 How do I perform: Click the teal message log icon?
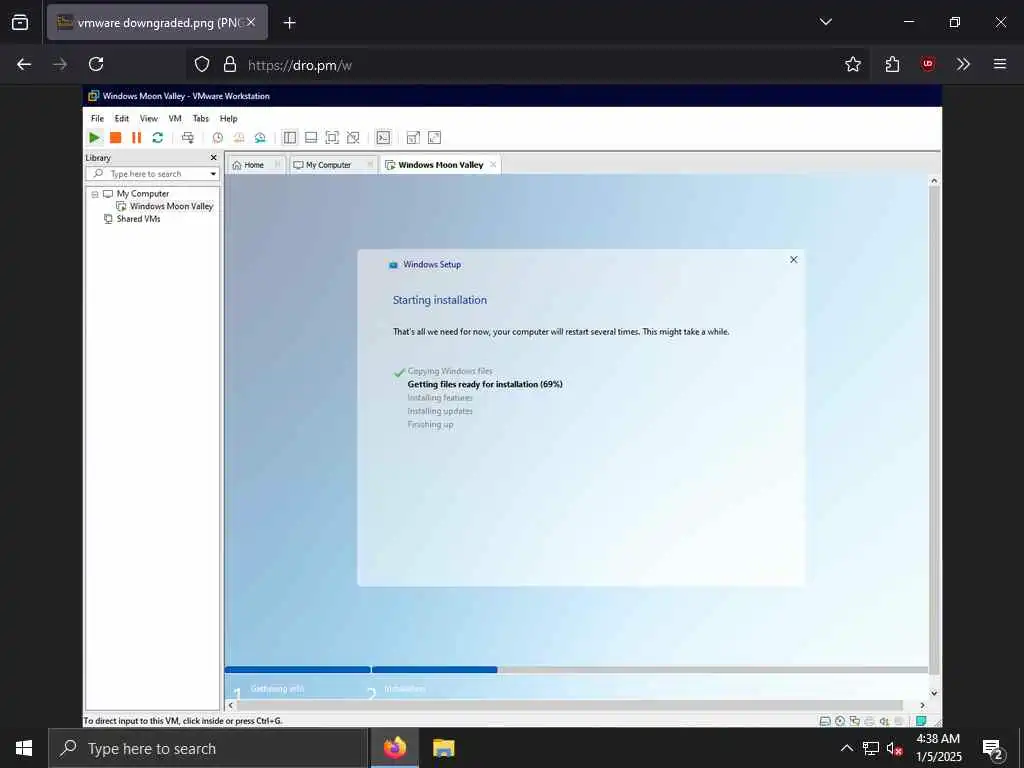pyautogui.click(x=921, y=721)
